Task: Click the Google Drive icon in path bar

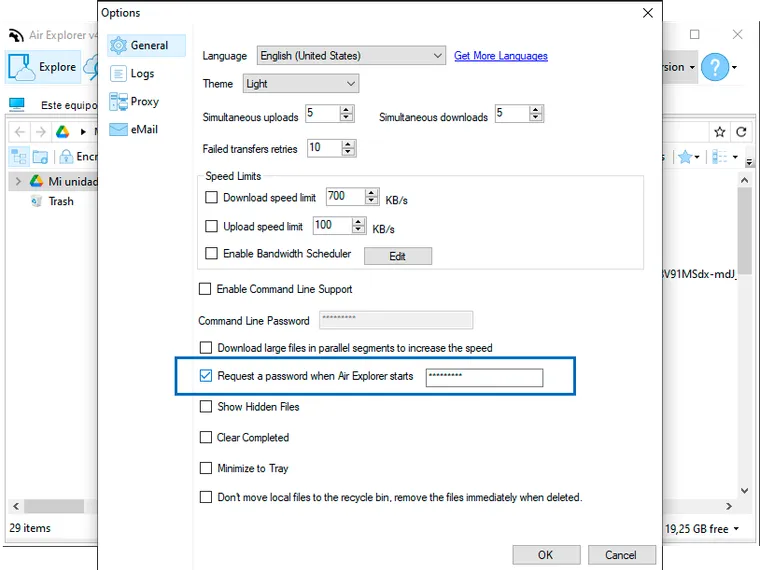Action: (x=63, y=132)
